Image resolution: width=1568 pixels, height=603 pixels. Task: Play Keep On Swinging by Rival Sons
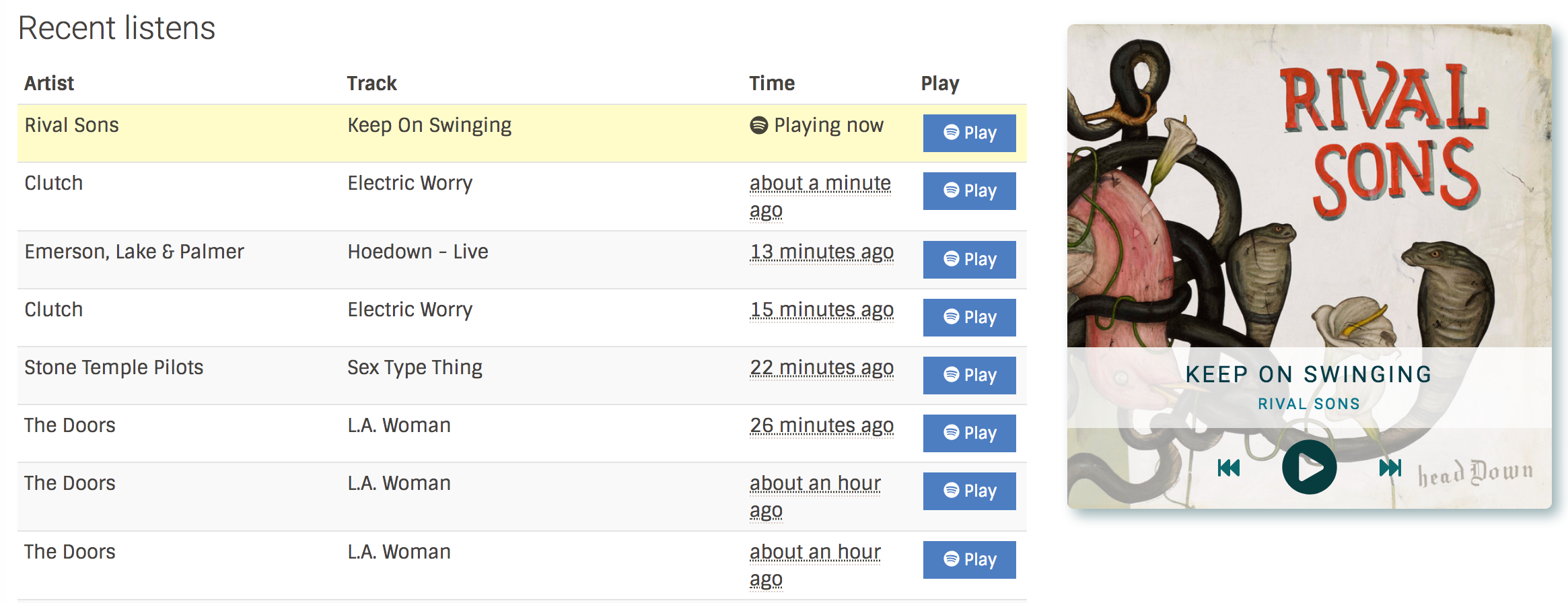point(969,133)
